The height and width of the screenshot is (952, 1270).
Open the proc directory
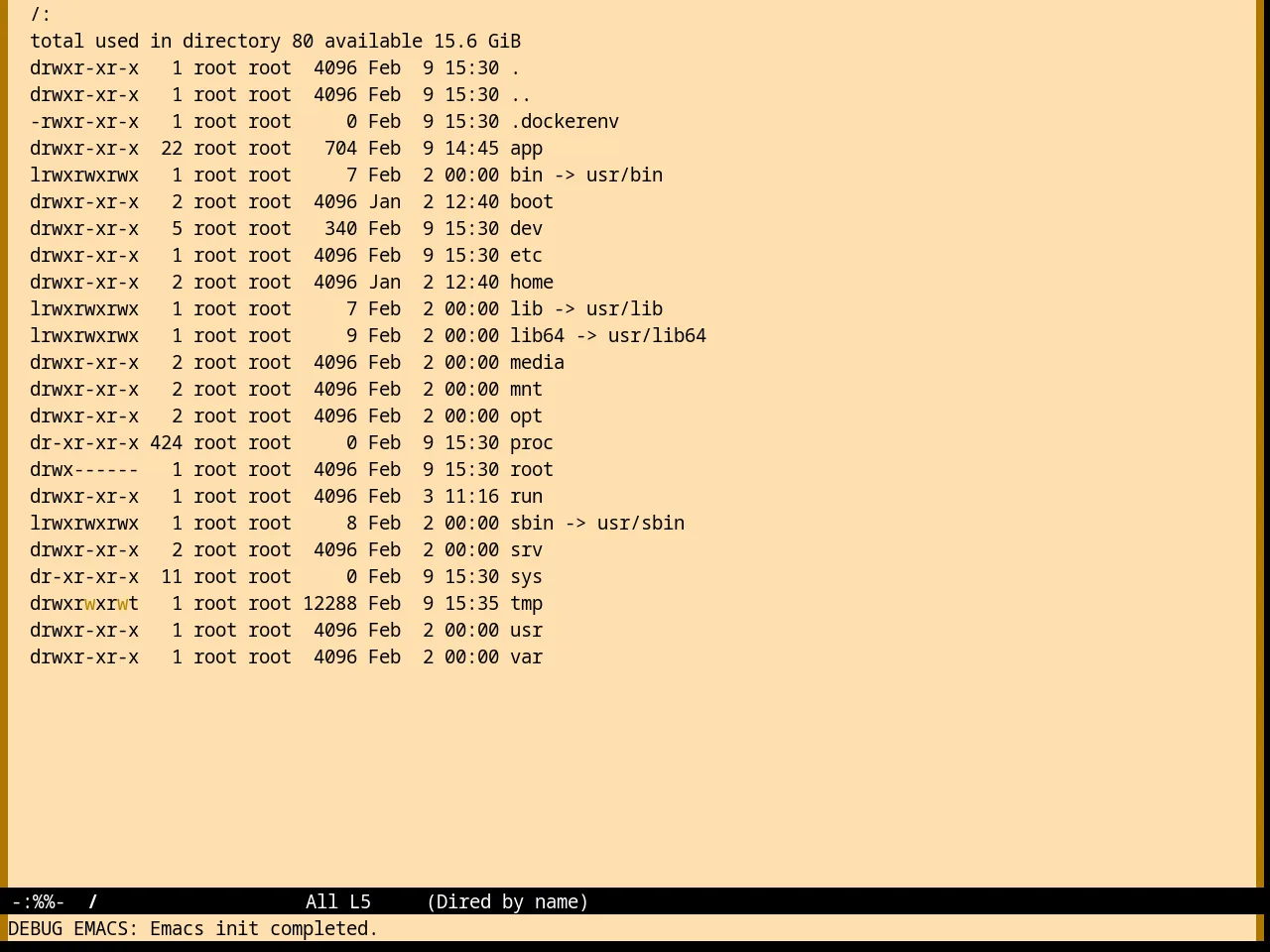532,442
